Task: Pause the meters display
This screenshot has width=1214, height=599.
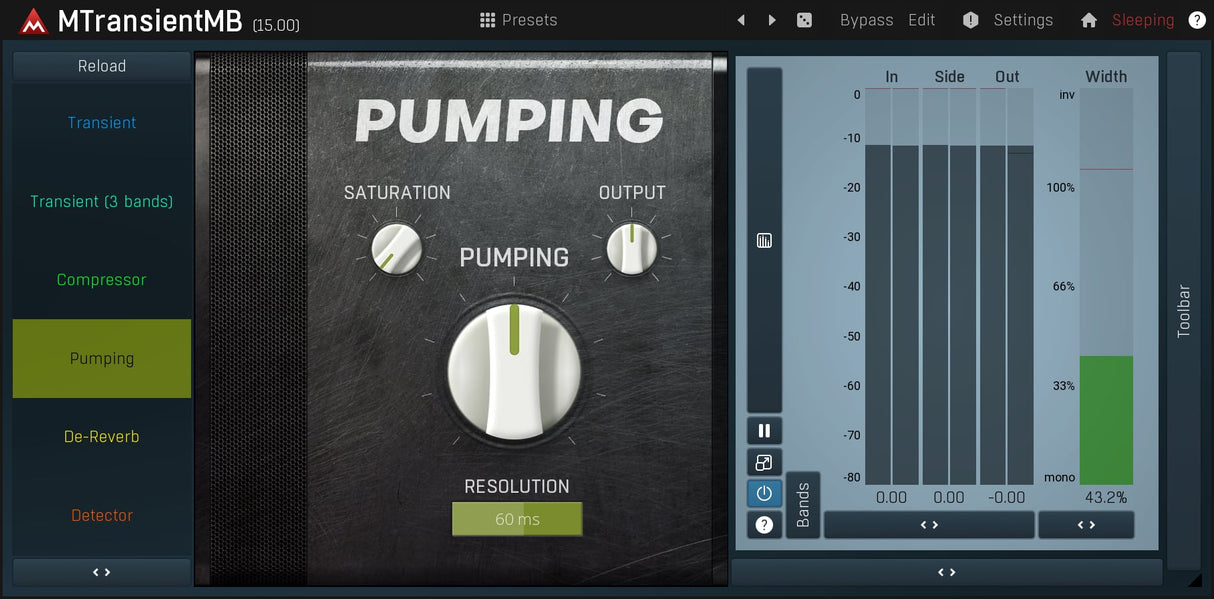Action: (x=764, y=431)
